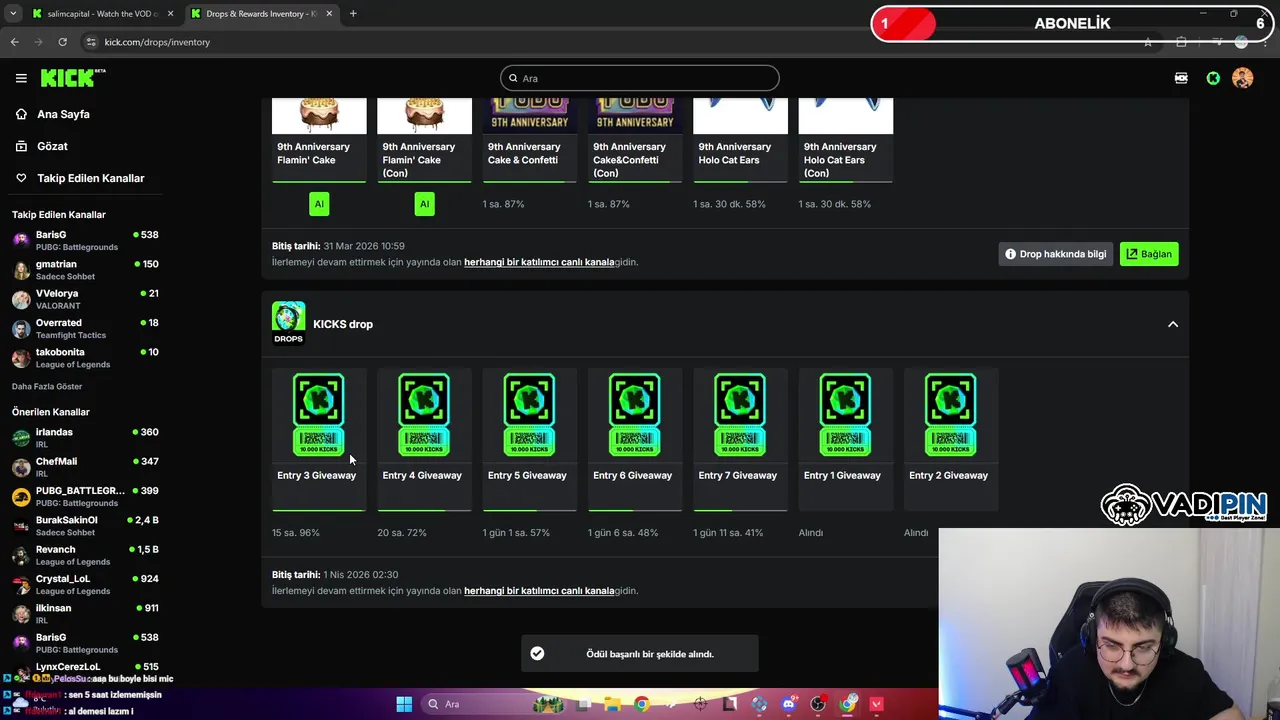This screenshot has height=720, width=1280.
Task: Open the tab search dropdown arrow
Action: tap(13, 13)
